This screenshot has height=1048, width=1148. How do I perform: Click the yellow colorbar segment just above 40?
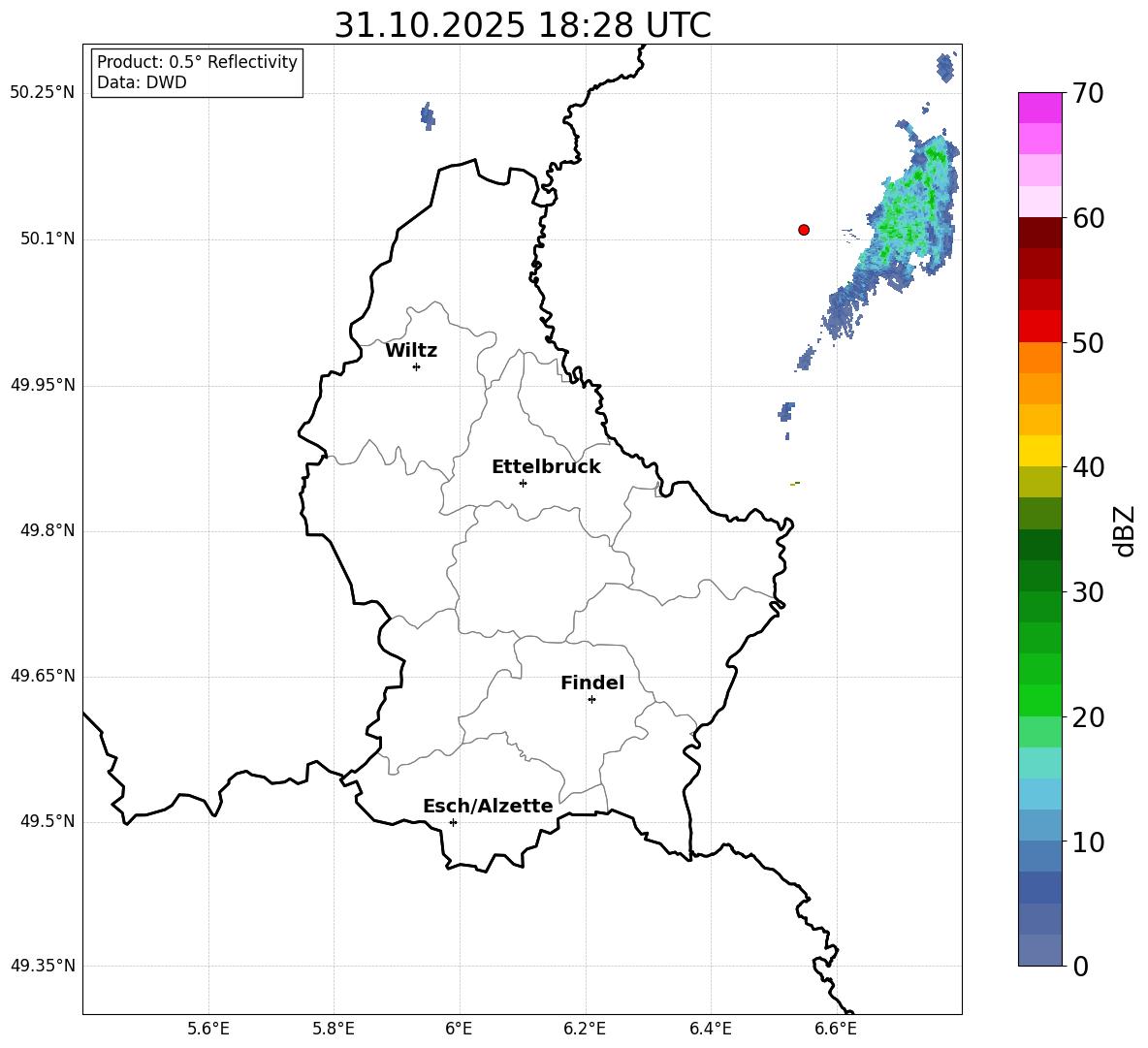(1039, 452)
